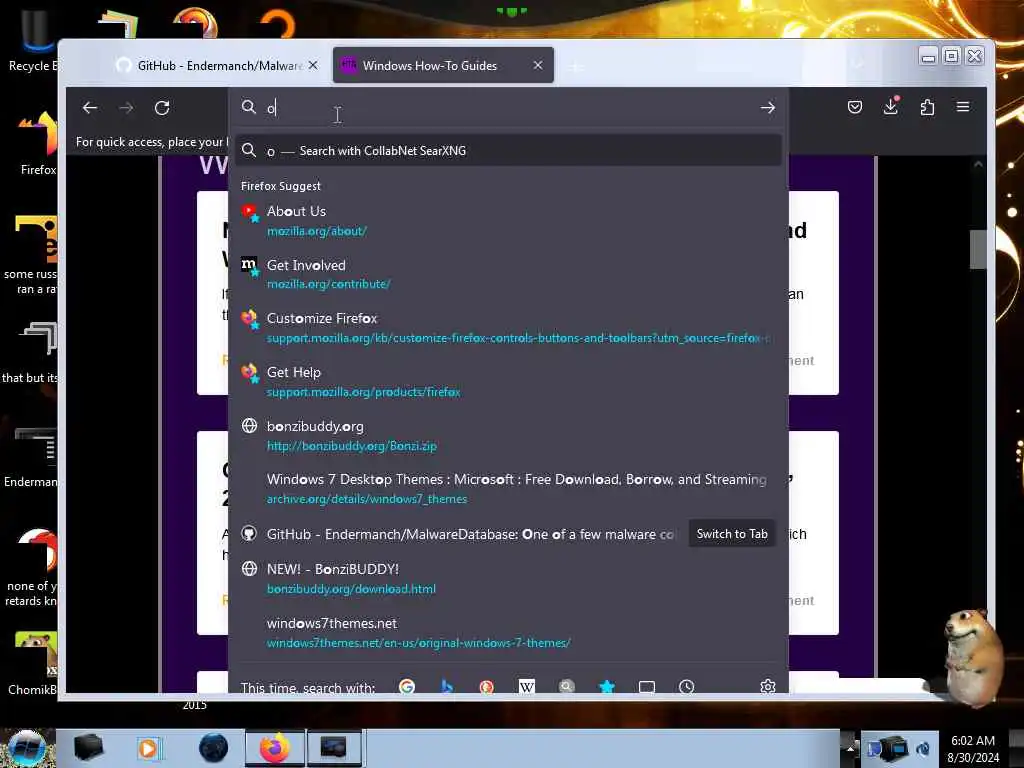The width and height of the screenshot is (1024, 768).
Task: Close the GitHub Endermanch tab
Action: 313,65
